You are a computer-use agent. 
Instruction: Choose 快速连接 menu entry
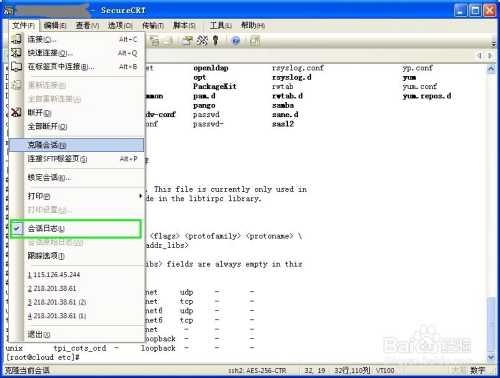point(77,53)
